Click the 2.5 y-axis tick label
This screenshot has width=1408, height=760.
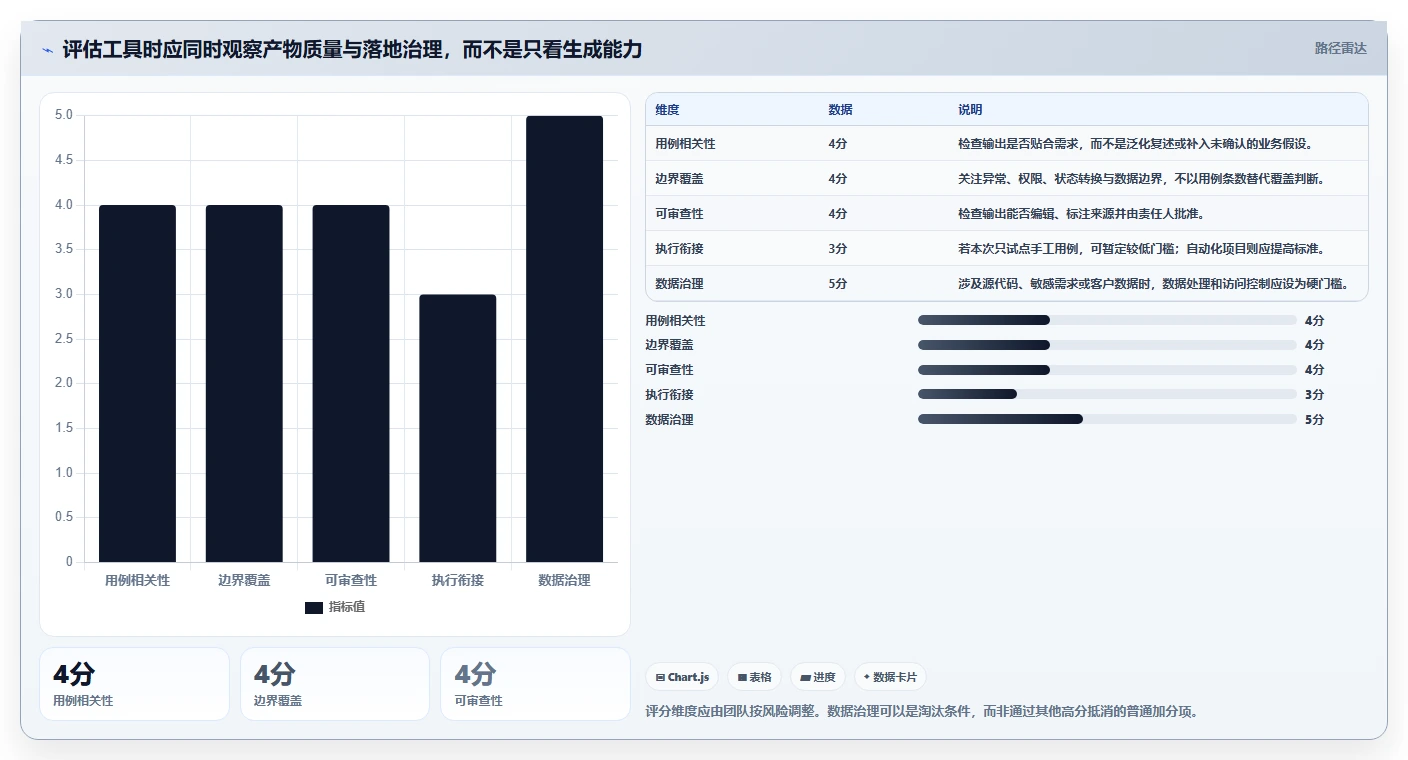(x=64, y=339)
